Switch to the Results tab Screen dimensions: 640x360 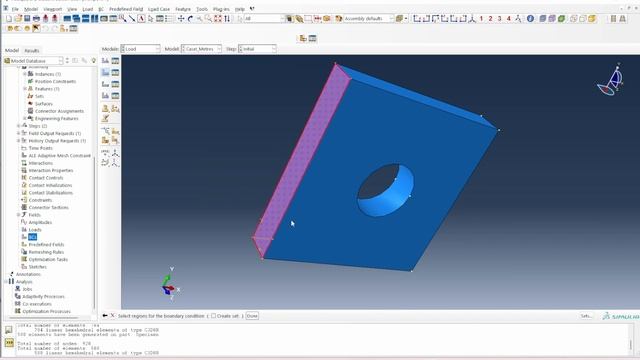coord(32,50)
